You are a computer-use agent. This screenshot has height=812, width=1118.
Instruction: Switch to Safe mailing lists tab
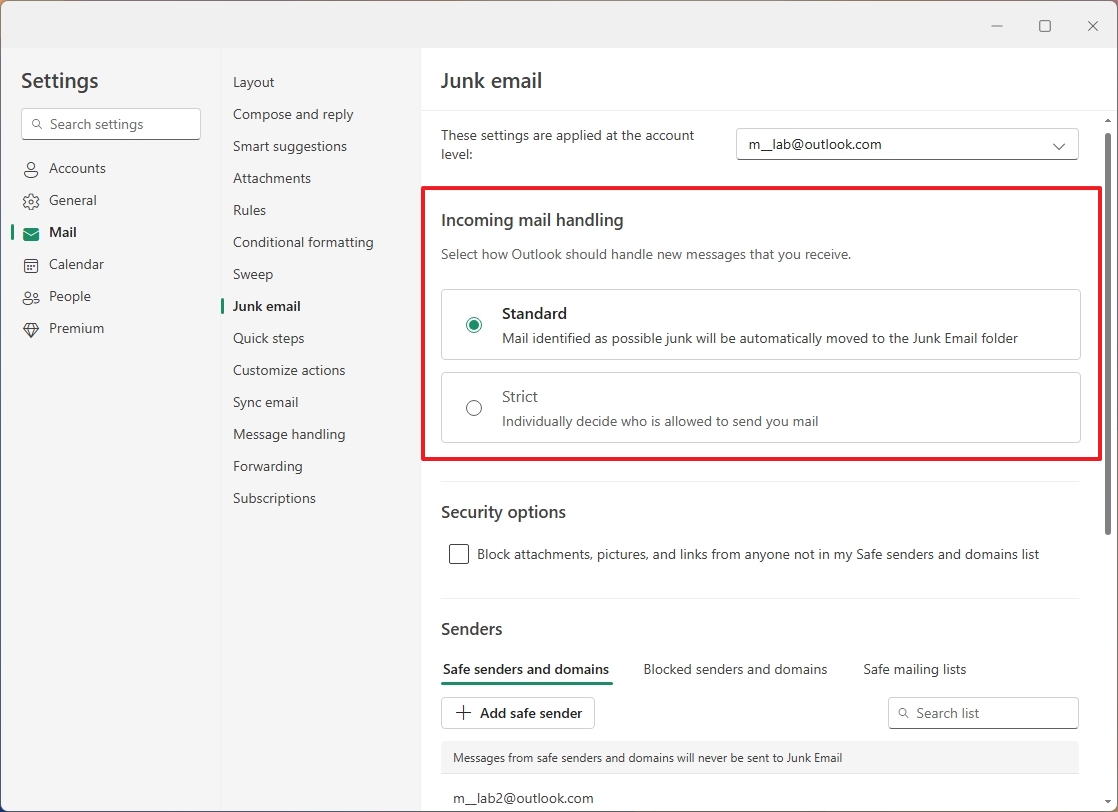(914, 669)
